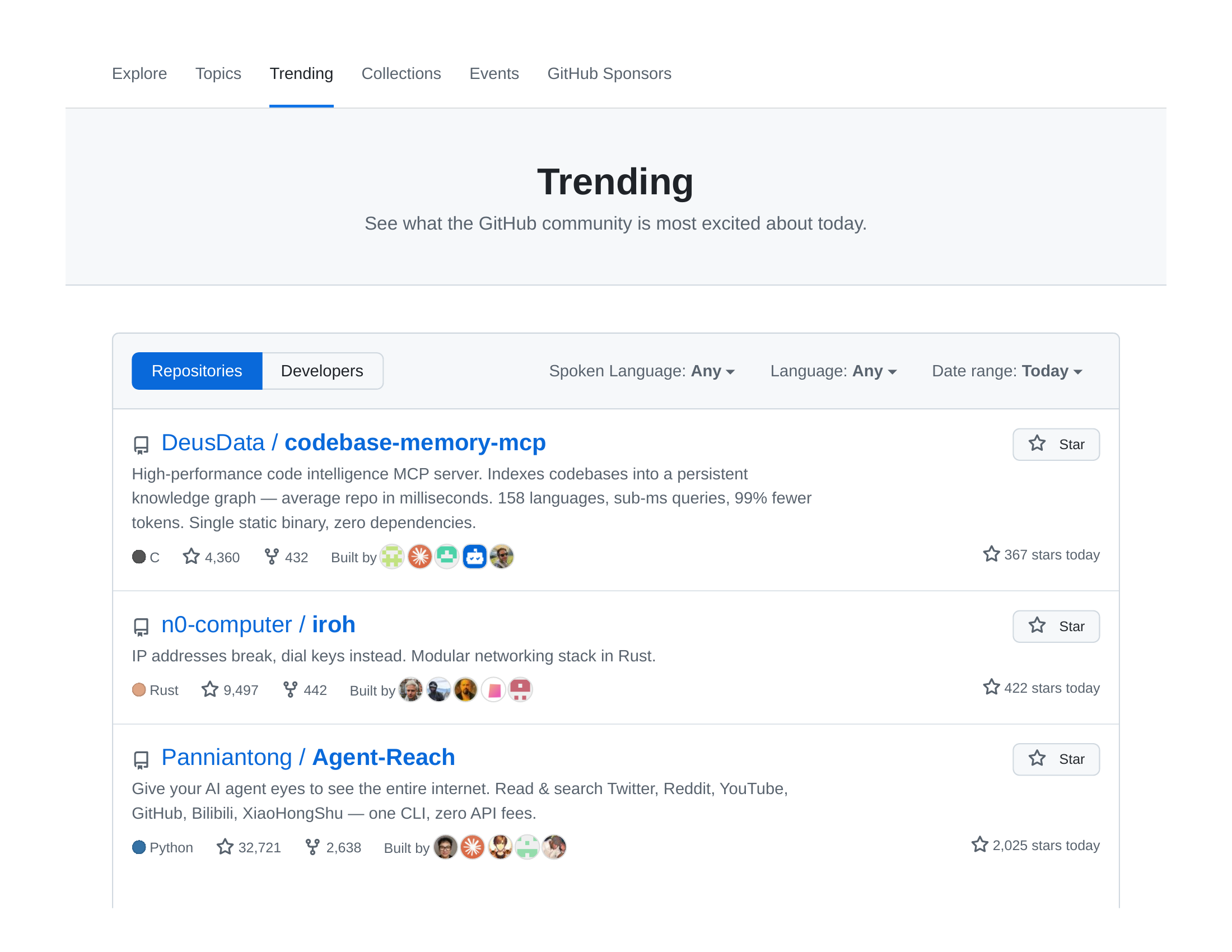Open teal identicon avatar on codebase-memory-mcp row
The width and height of the screenshot is (1232, 952).
pos(447,557)
